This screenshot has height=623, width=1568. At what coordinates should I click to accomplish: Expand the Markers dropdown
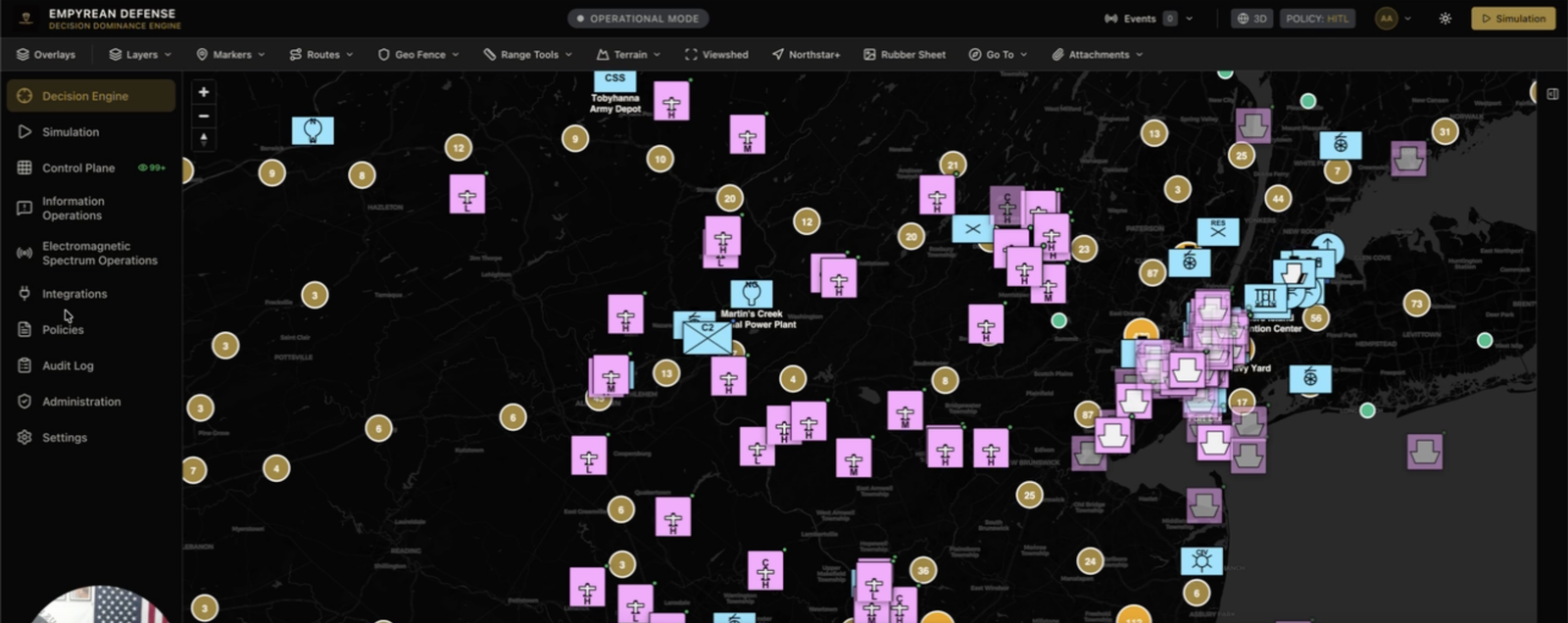(230, 55)
